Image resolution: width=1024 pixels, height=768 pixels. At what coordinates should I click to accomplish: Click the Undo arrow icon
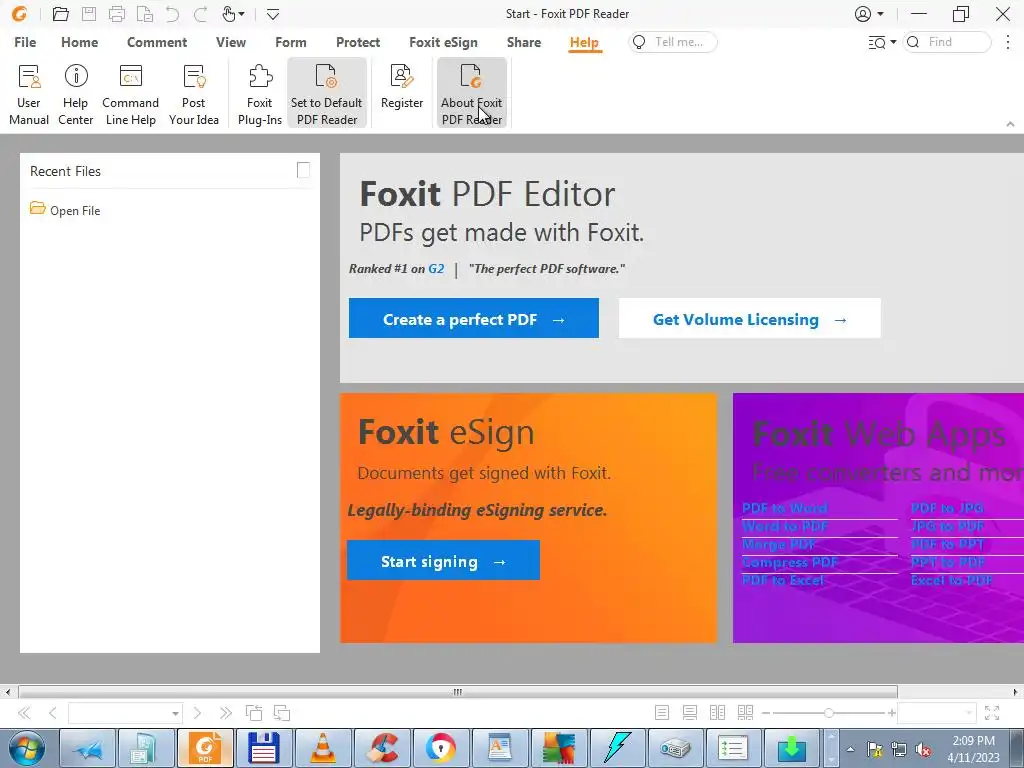pyautogui.click(x=172, y=14)
